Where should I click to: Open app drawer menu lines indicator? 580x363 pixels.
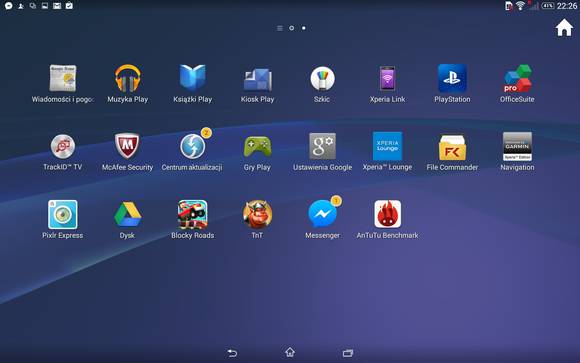(x=280, y=28)
